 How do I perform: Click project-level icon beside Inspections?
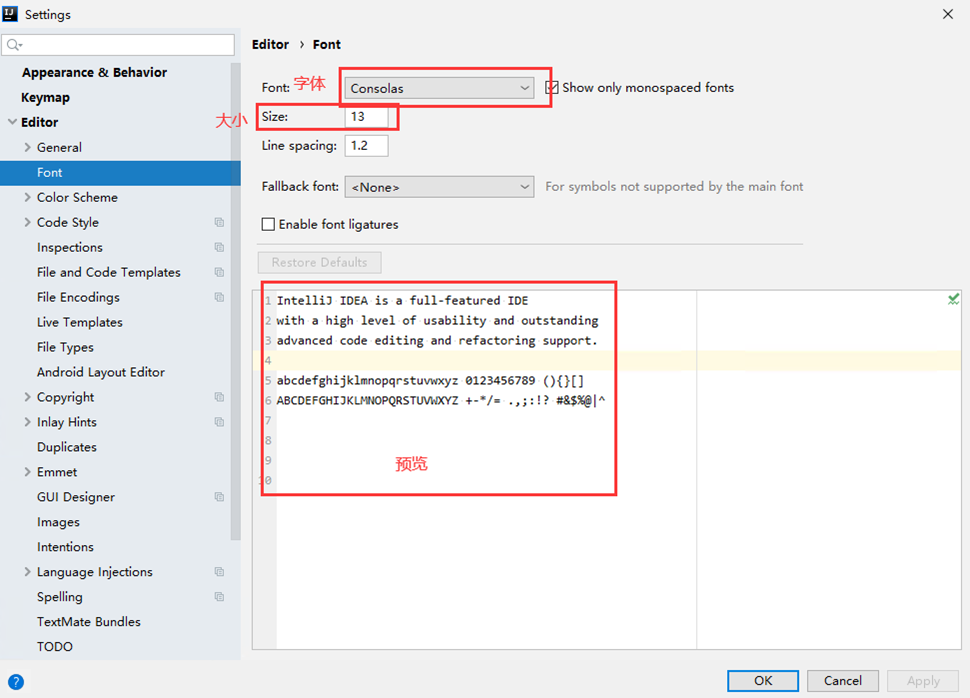point(219,247)
